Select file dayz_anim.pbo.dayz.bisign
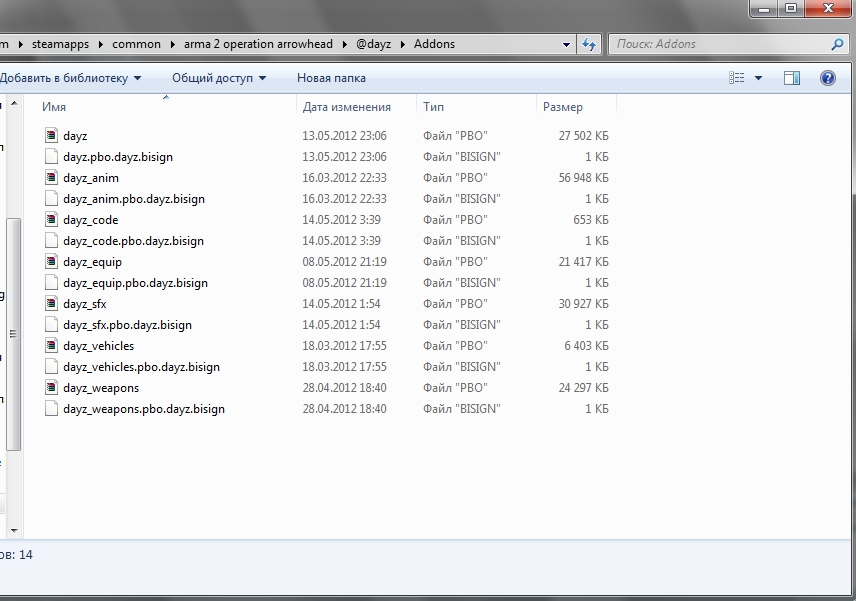The height and width of the screenshot is (601, 856). [x=134, y=199]
